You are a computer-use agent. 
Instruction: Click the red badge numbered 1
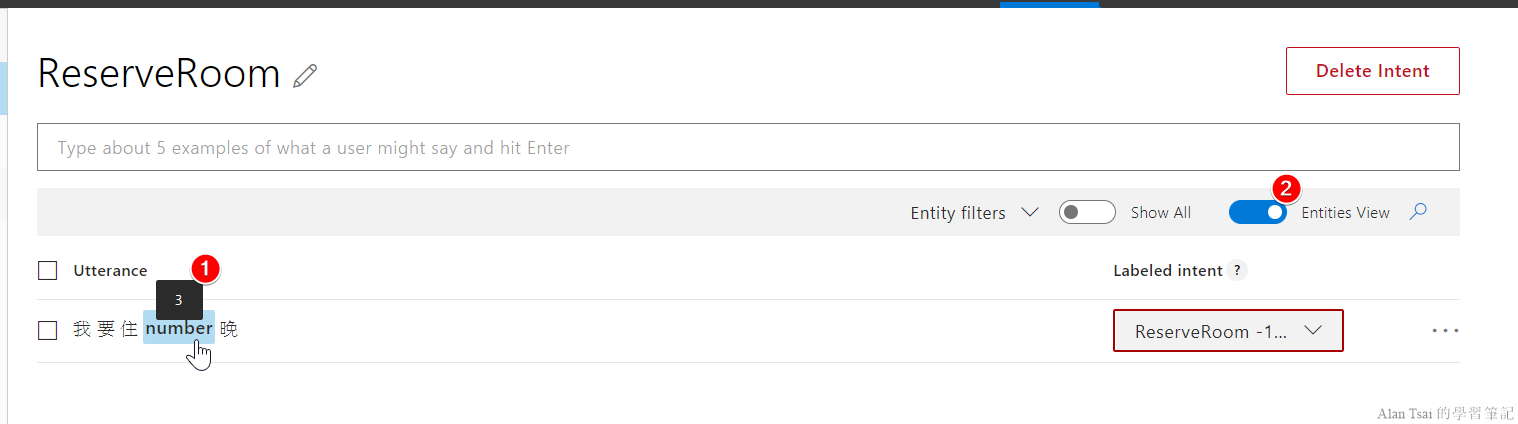(x=205, y=268)
